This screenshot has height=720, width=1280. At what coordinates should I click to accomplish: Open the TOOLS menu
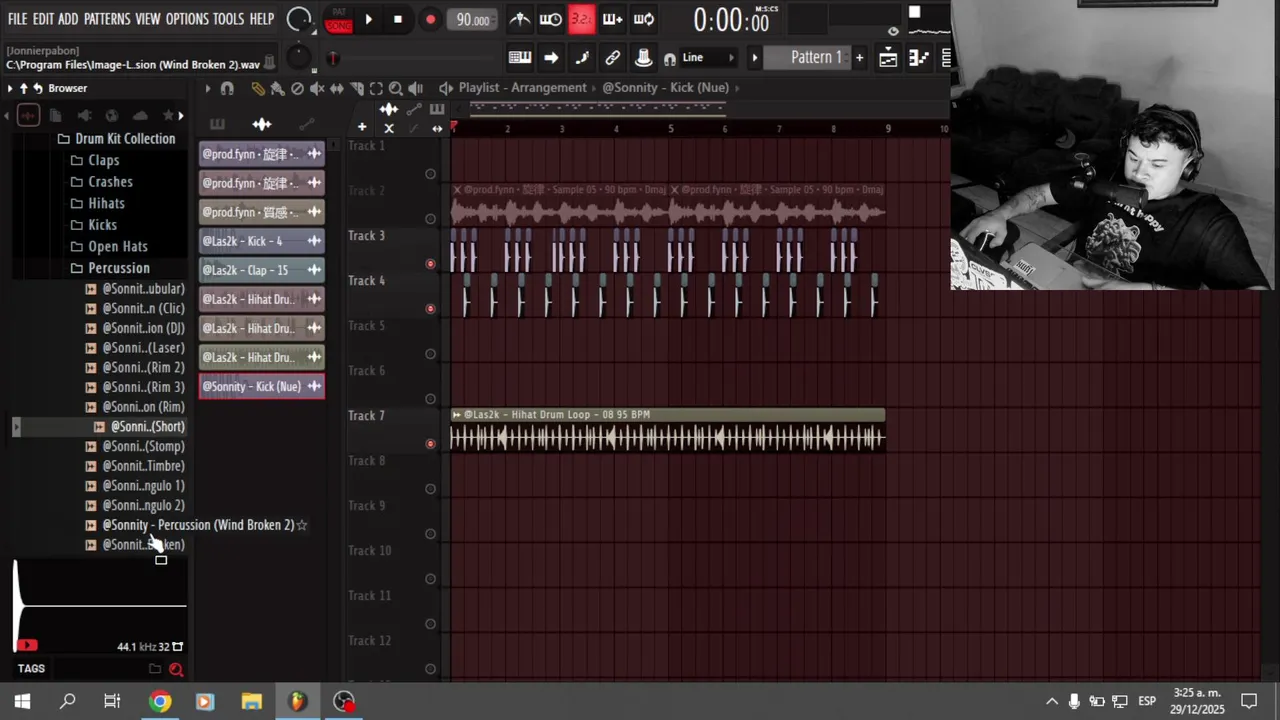pyautogui.click(x=228, y=19)
